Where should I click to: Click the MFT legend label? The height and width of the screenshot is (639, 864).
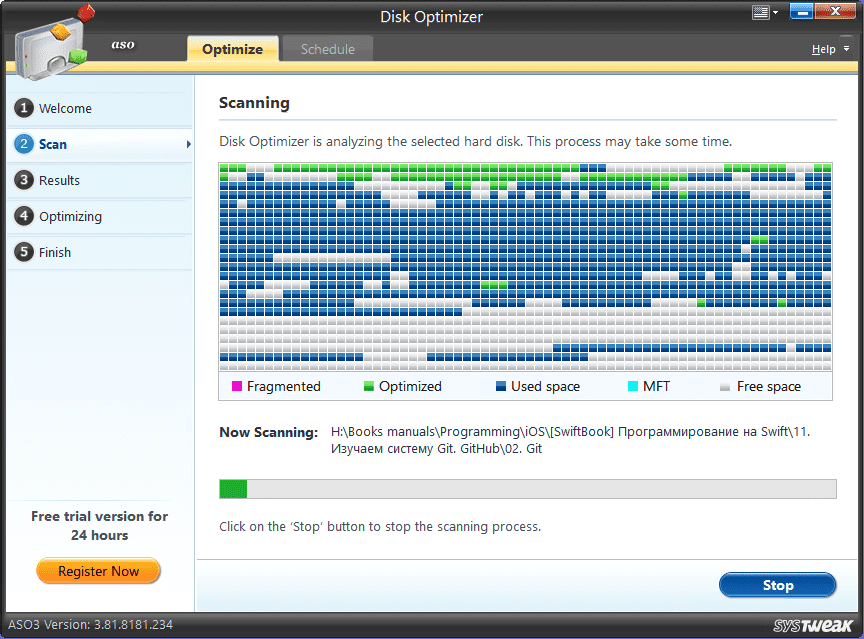click(x=656, y=387)
